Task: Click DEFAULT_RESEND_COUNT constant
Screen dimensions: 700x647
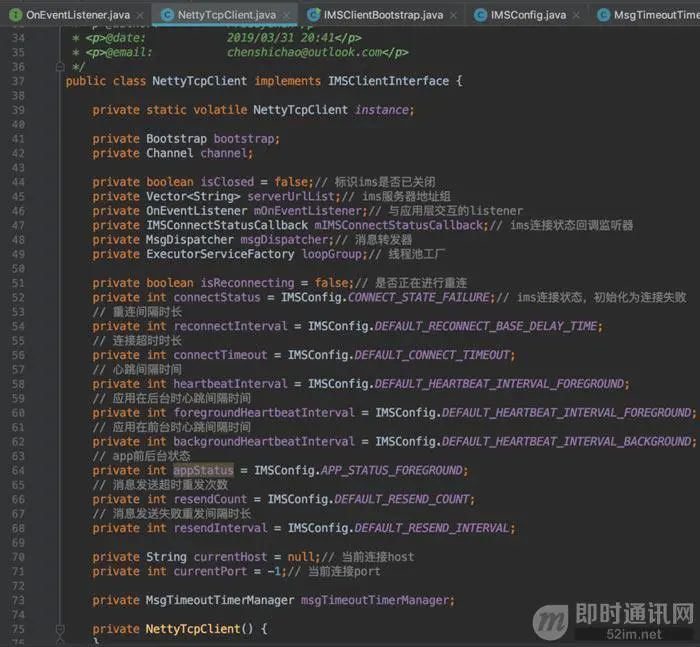Action: pos(402,499)
